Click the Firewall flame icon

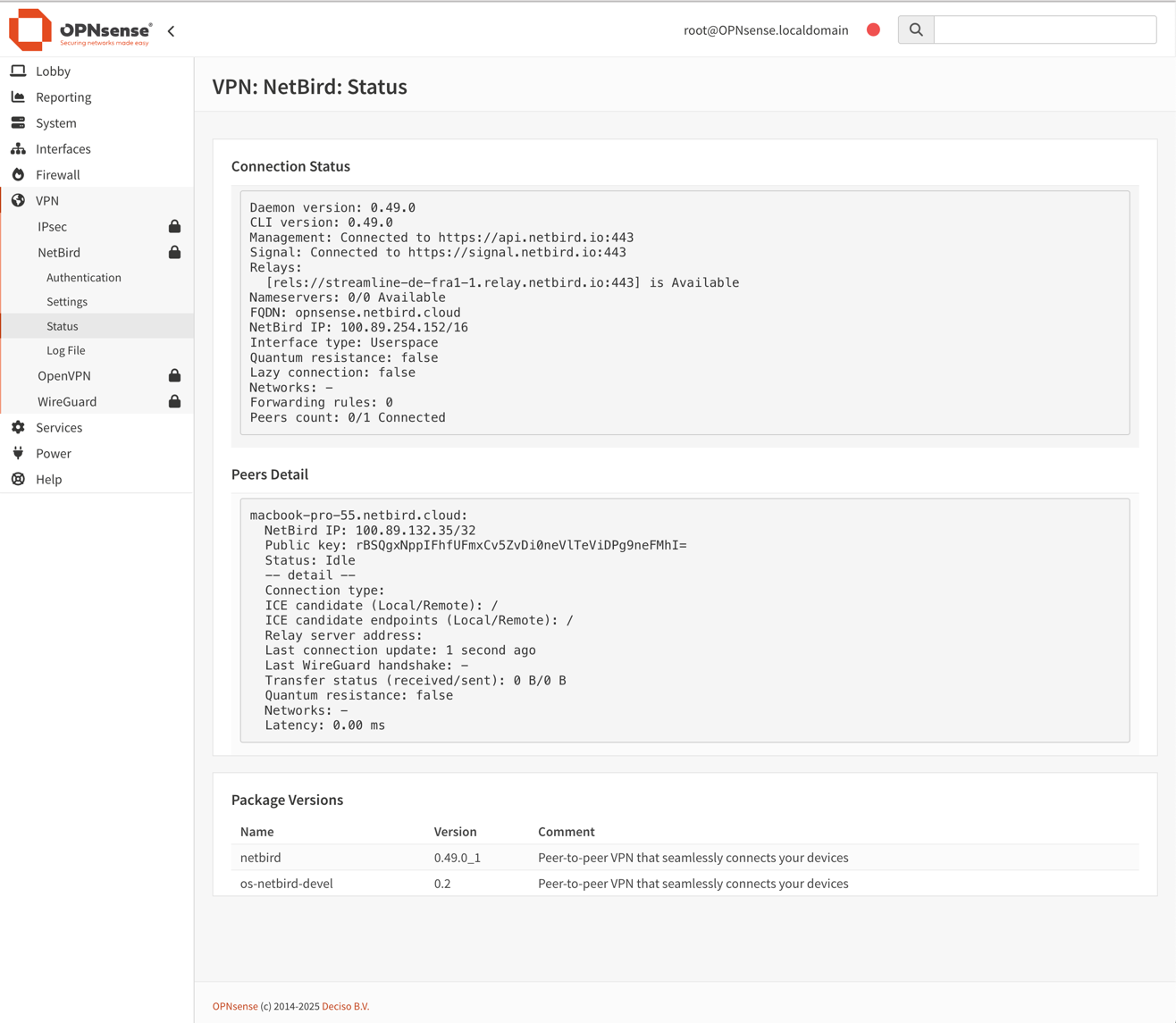(x=18, y=175)
